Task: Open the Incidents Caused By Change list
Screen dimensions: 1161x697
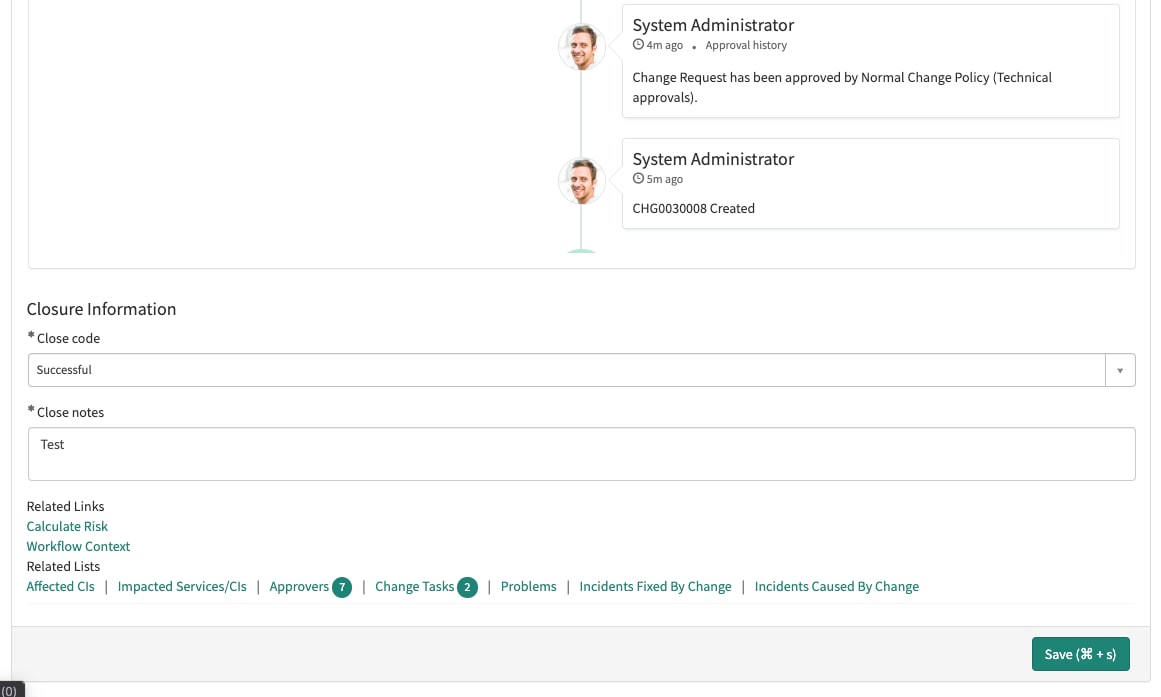Action: coord(836,587)
